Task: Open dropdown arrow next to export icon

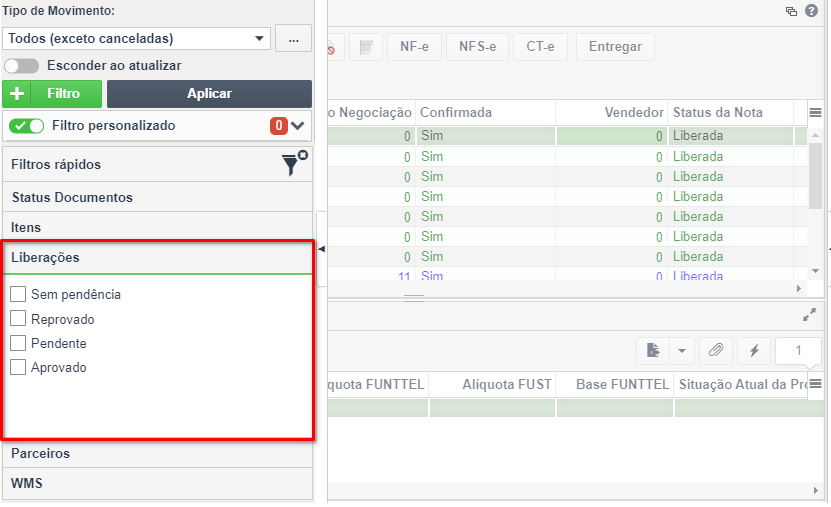Action: click(682, 350)
